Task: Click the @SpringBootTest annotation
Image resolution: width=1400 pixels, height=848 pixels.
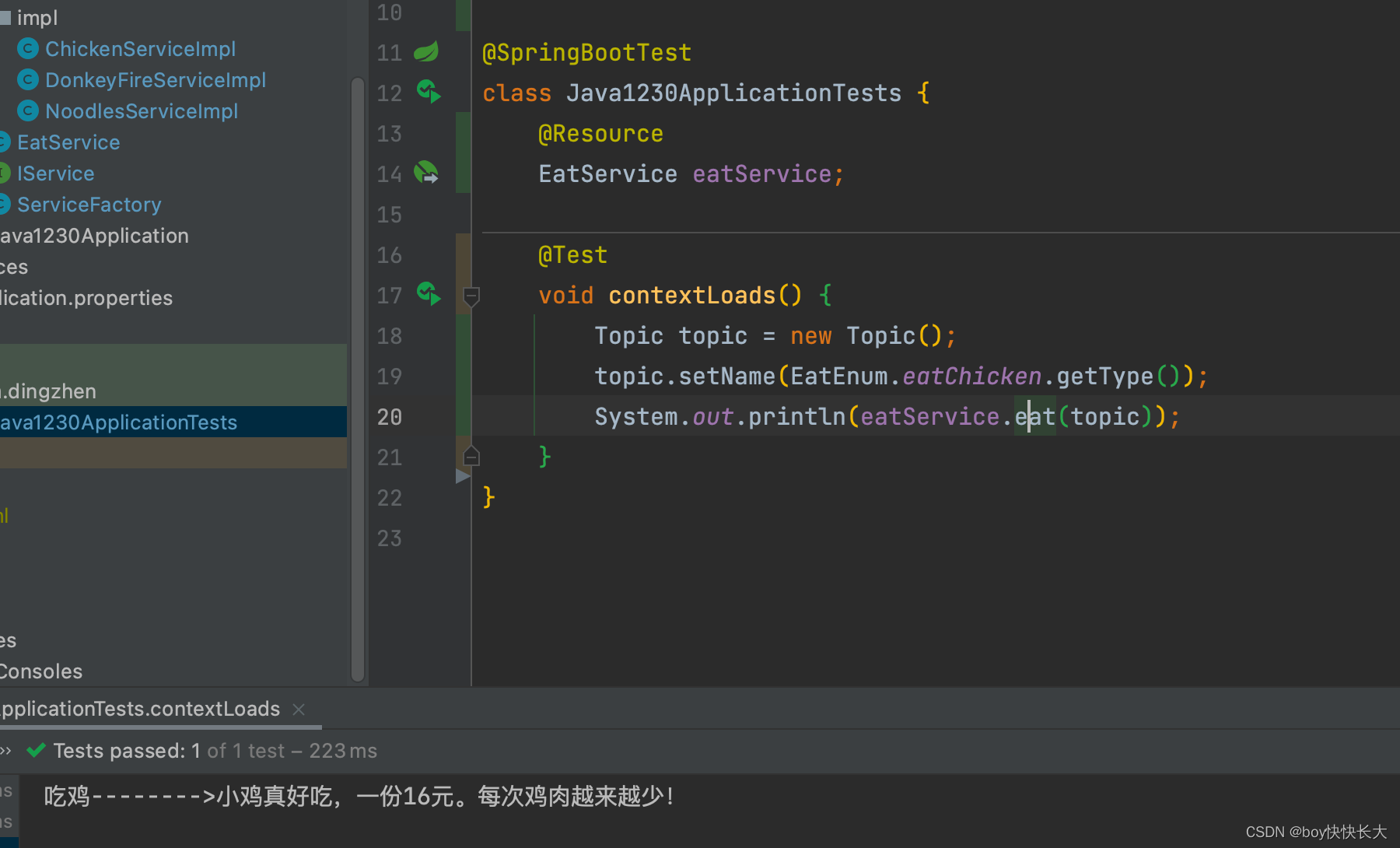Action: [x=586, y=52]
